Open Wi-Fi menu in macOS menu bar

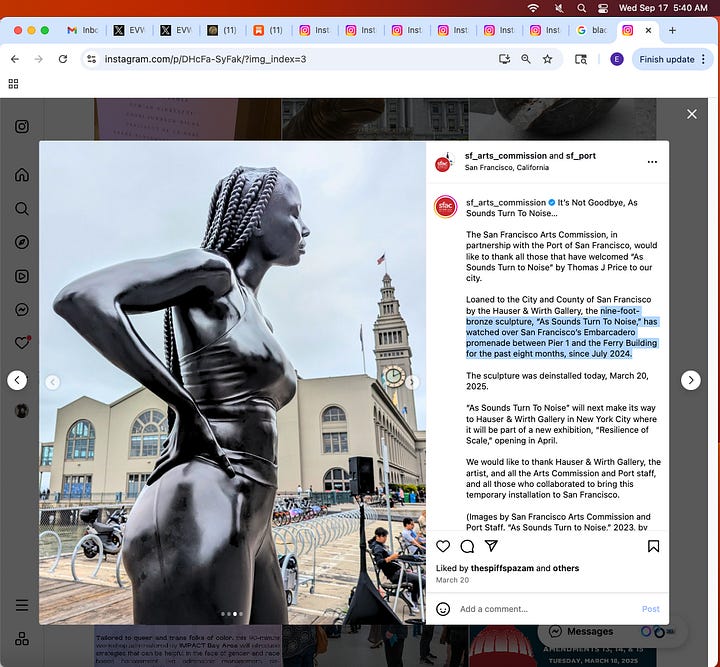click(x=533, y=8)
